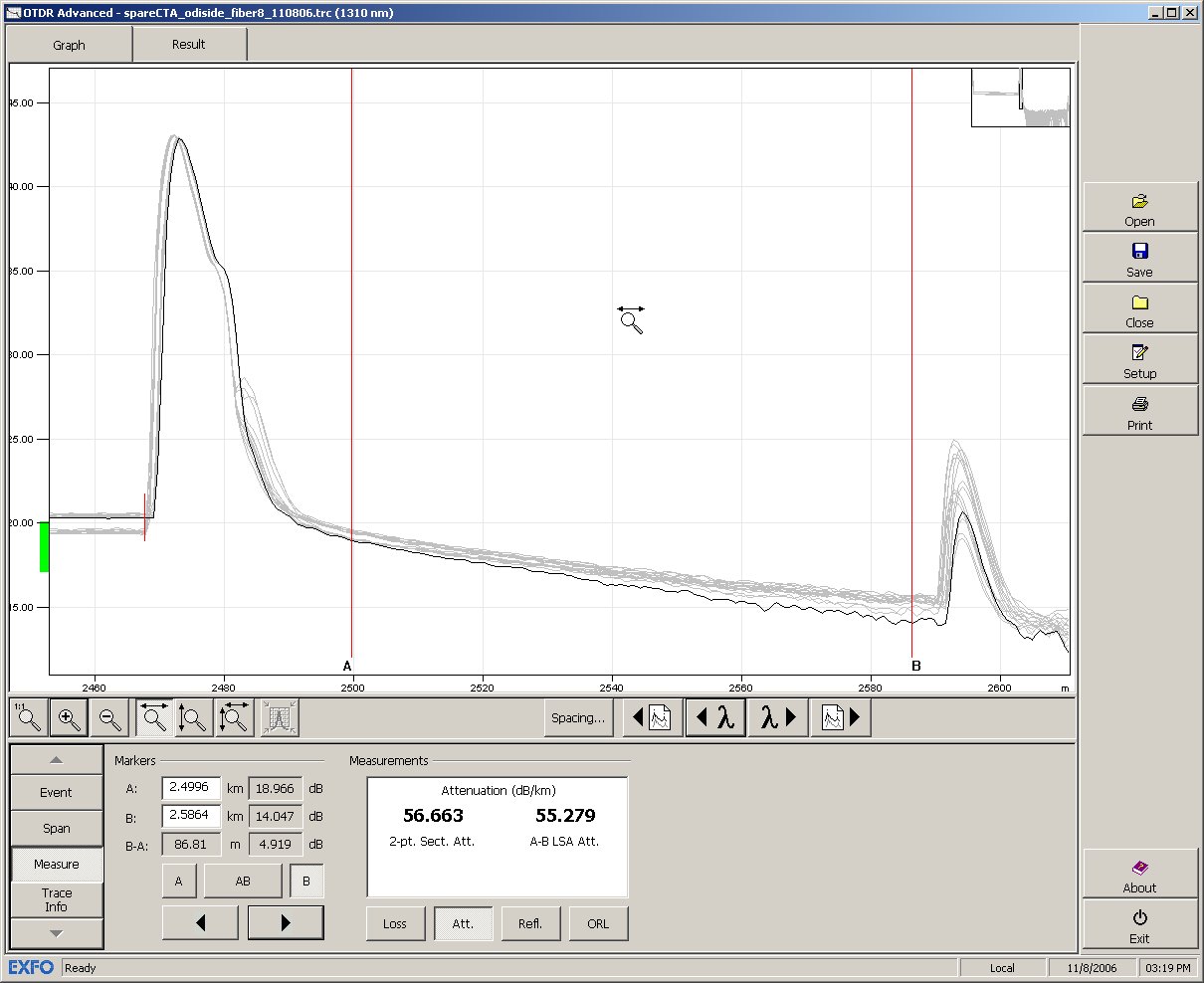
Task: Open a trace file with Open button
Action: tap(1139, 207)
